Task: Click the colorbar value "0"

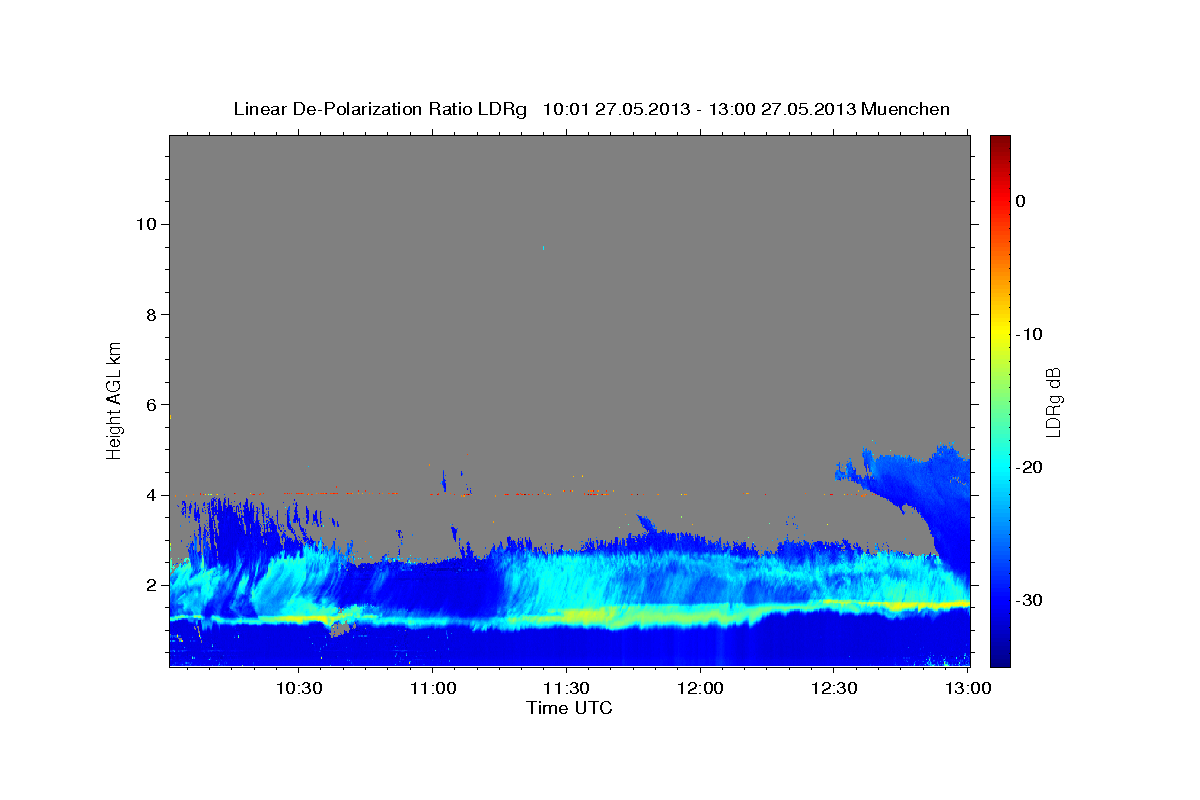Action: click(x=1020, y=201)
